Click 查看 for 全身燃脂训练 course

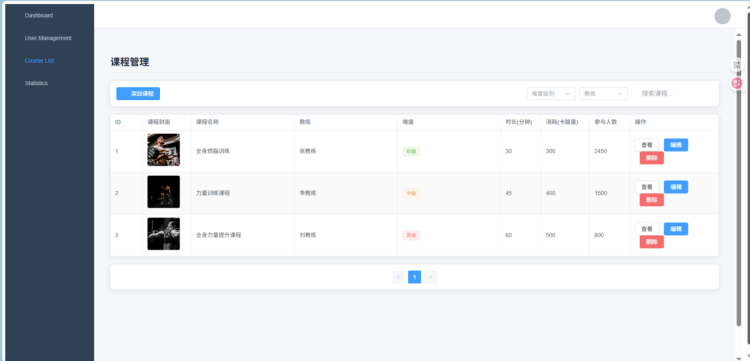coord(647,145)
